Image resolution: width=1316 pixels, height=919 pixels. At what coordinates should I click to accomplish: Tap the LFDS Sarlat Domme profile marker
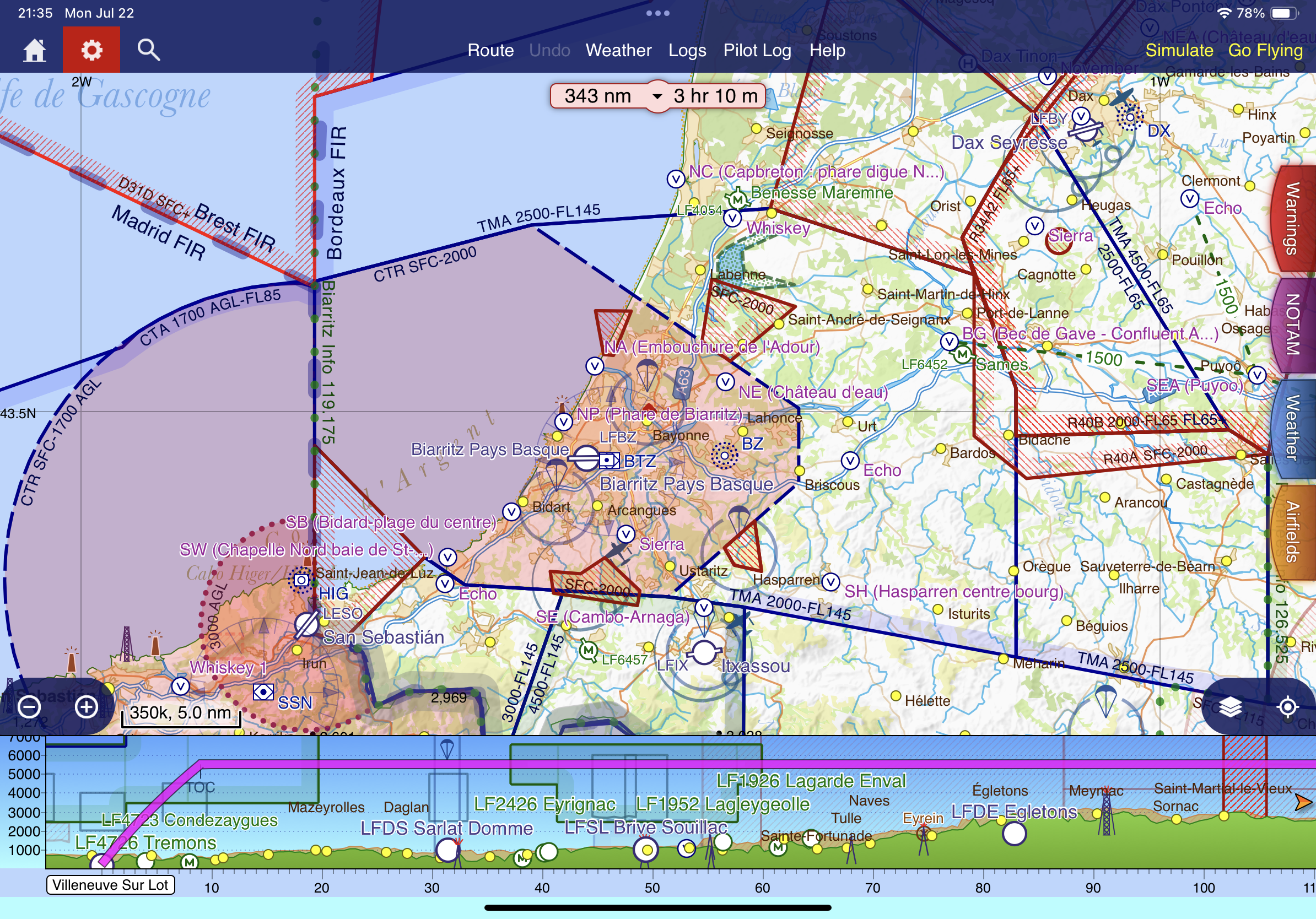pyautogui.click(x=447, y=850)
